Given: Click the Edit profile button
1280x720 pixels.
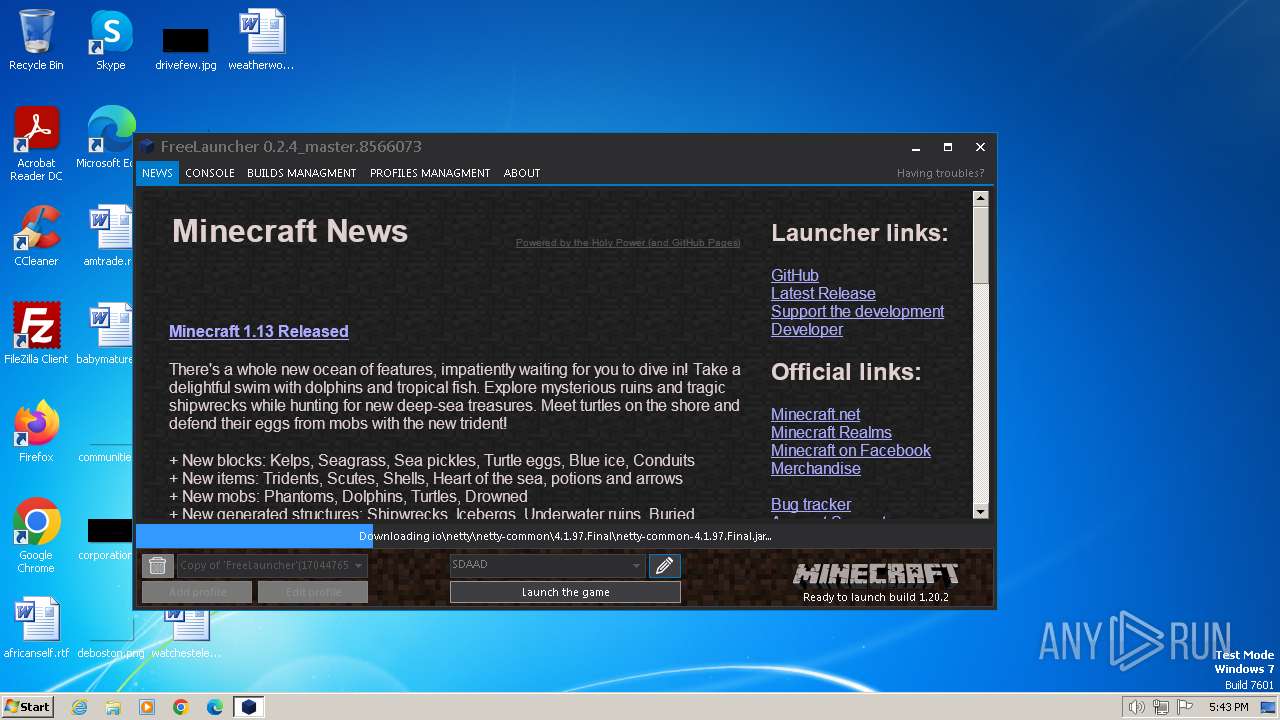Looking at the screenshot, I should pyautogui.click(x=313, y=592).
